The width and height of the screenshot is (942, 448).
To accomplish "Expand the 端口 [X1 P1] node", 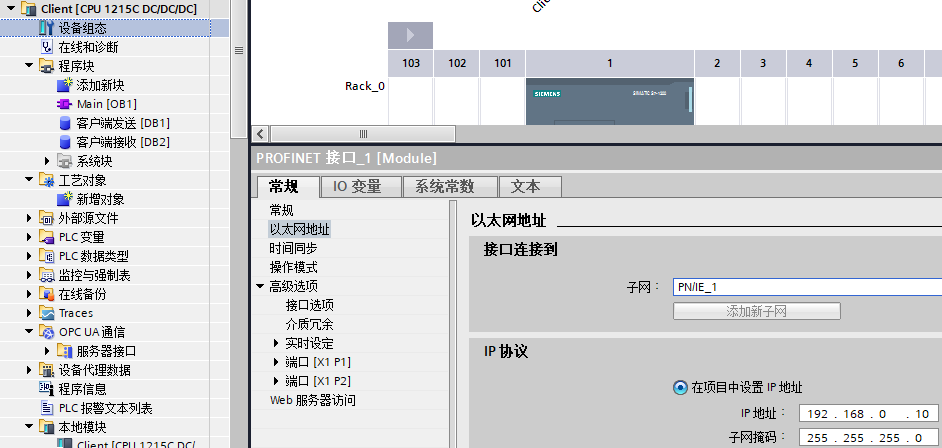I will pos(277,363).
